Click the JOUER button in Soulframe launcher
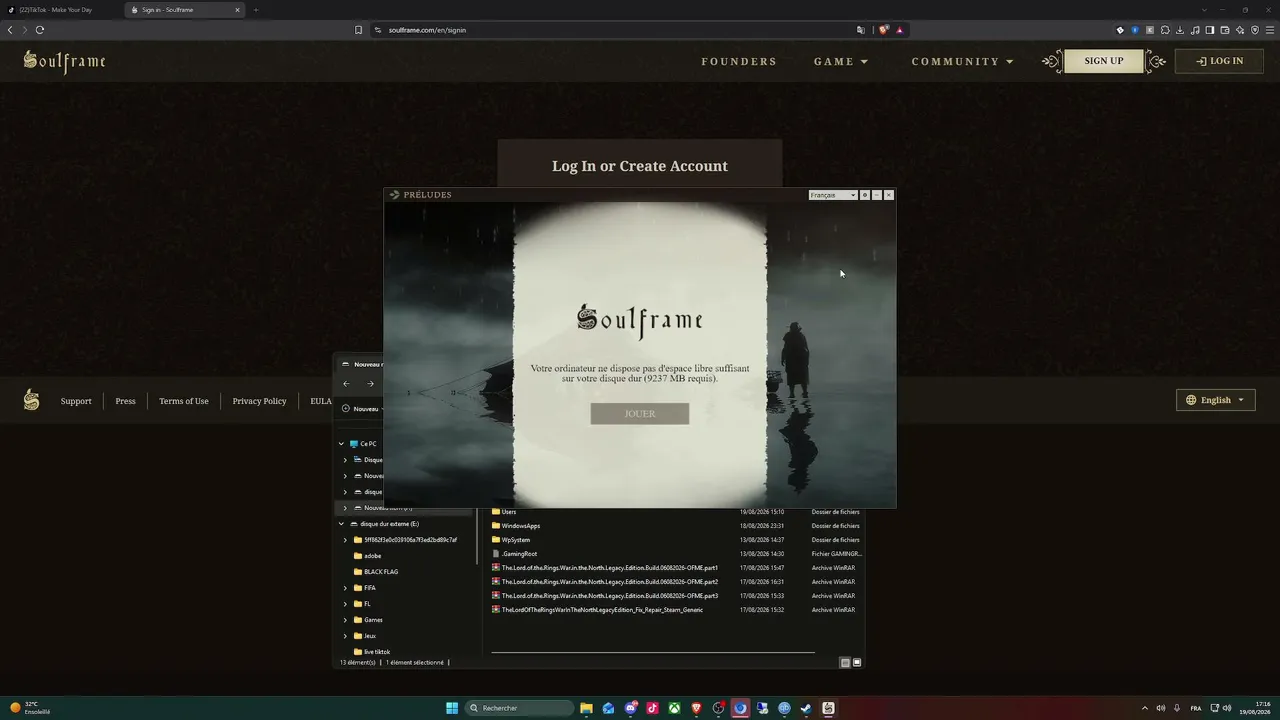 pyautogui.click(x=640, y=414)
